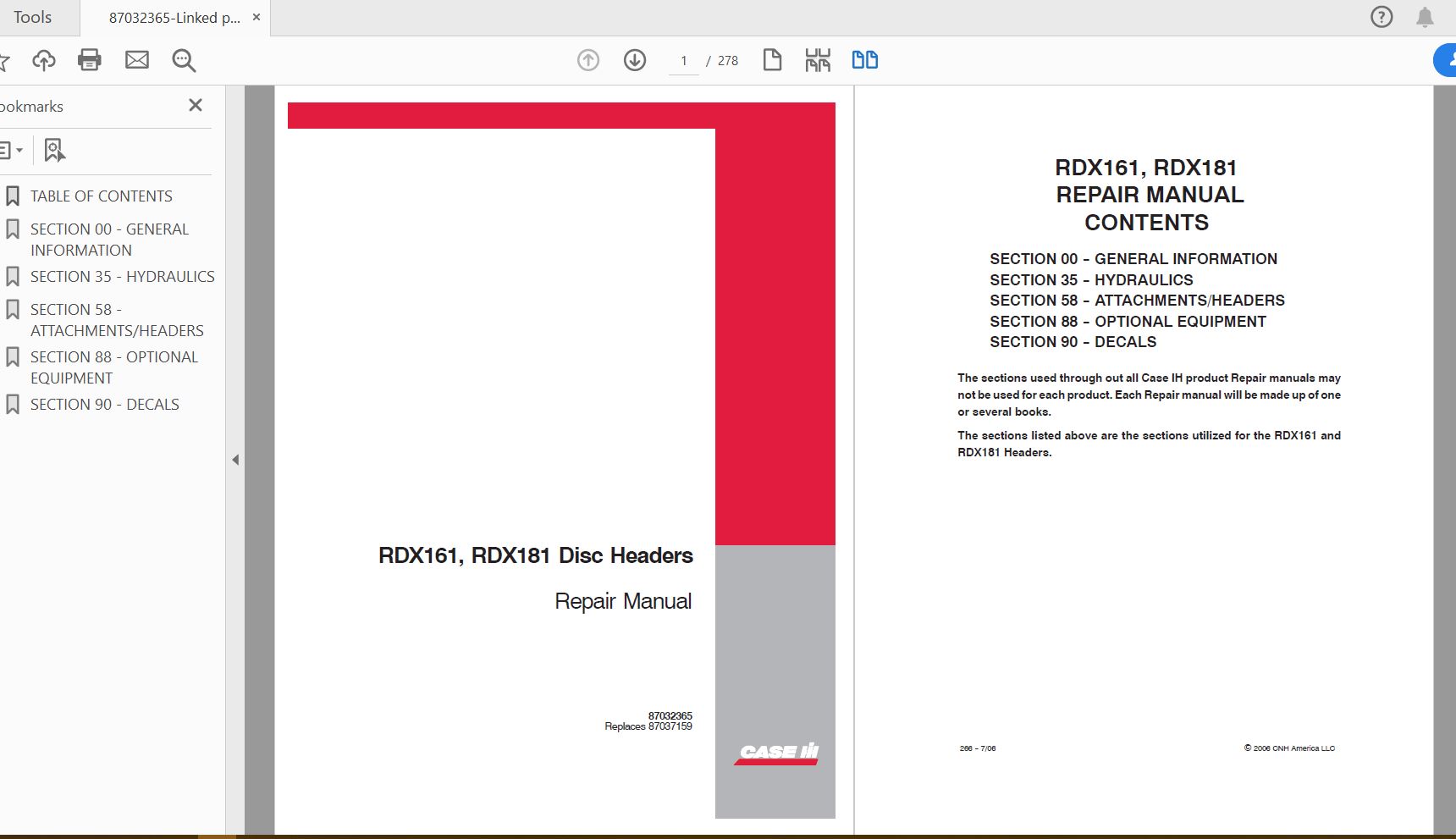Click the '© 2006 CNH America LLC' footer
The height and width of the screenshot is (839, 1456).
pyautogui.click(x=1289, y=748)
